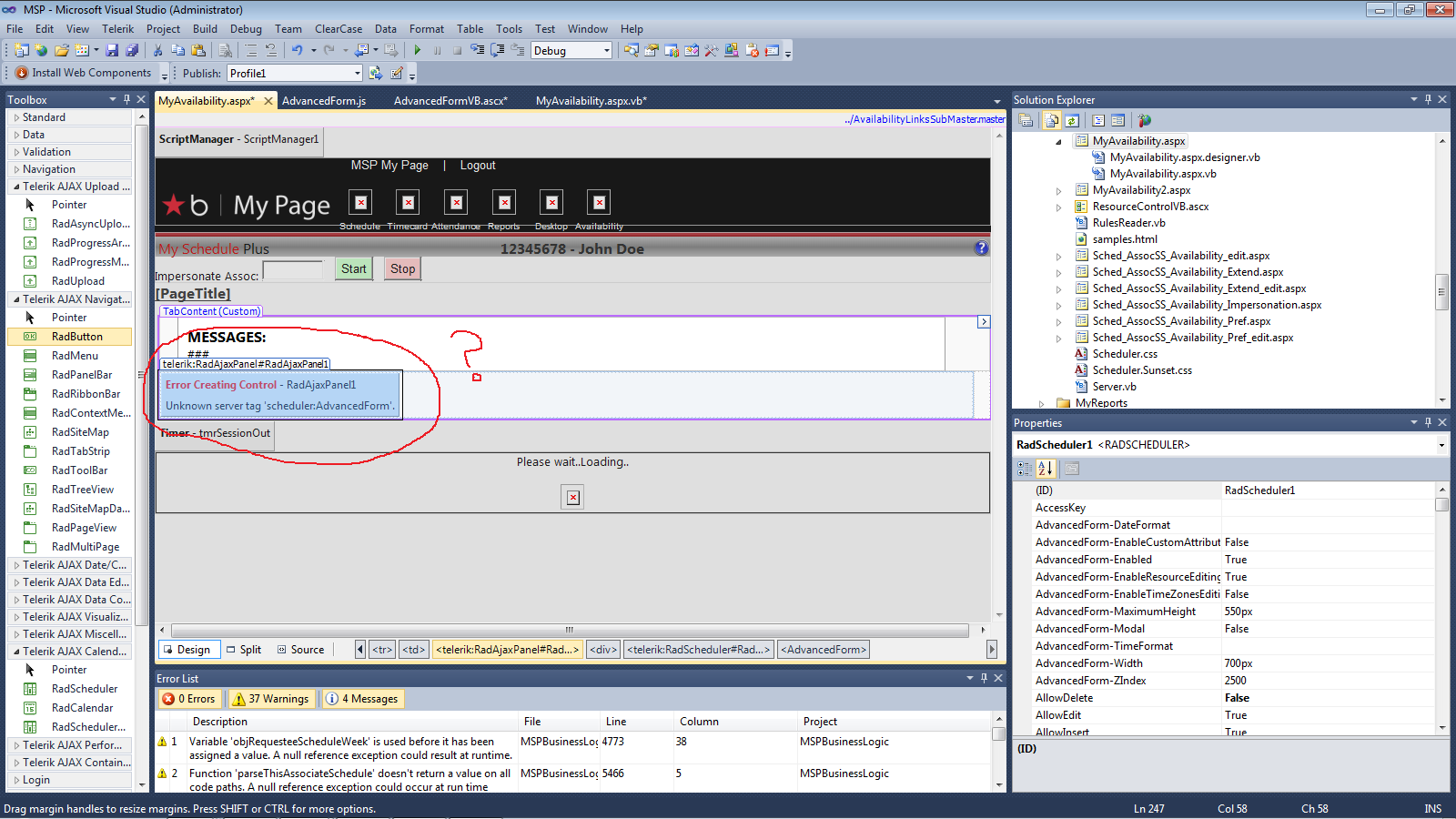Click the Stop button
The image size is (1456, 819).
click(x=402, y=269)
